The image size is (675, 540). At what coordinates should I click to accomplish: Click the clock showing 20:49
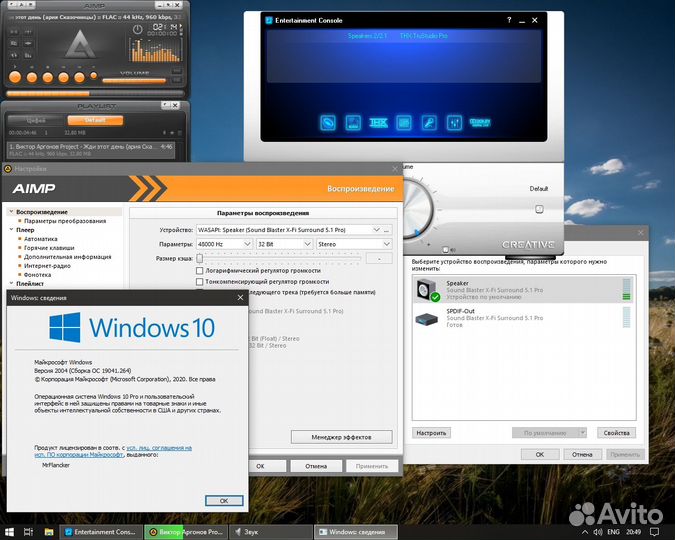click(633, 532)
